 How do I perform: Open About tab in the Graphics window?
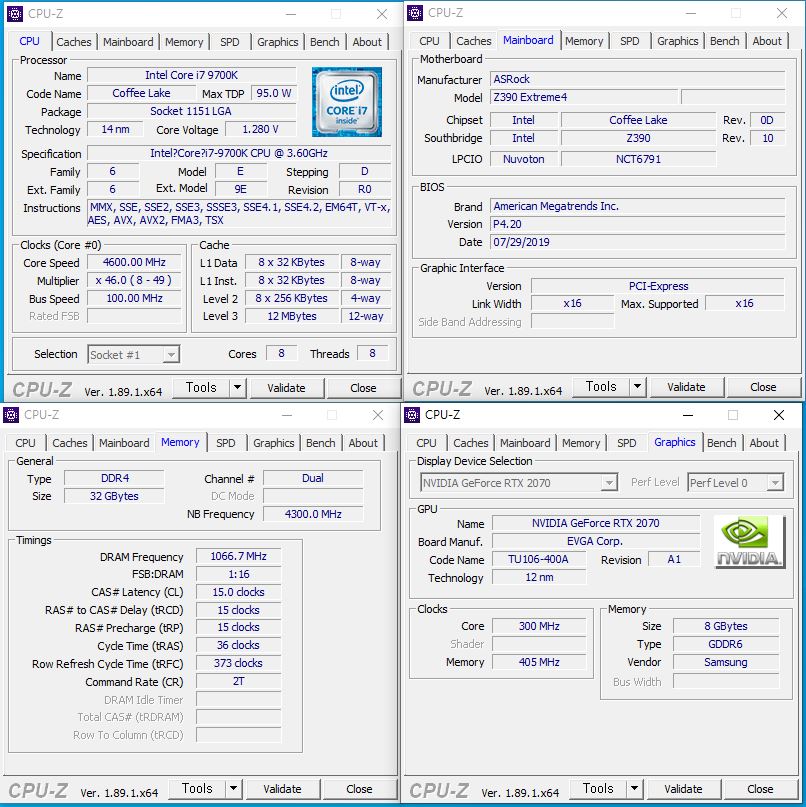tap(764, 443)
